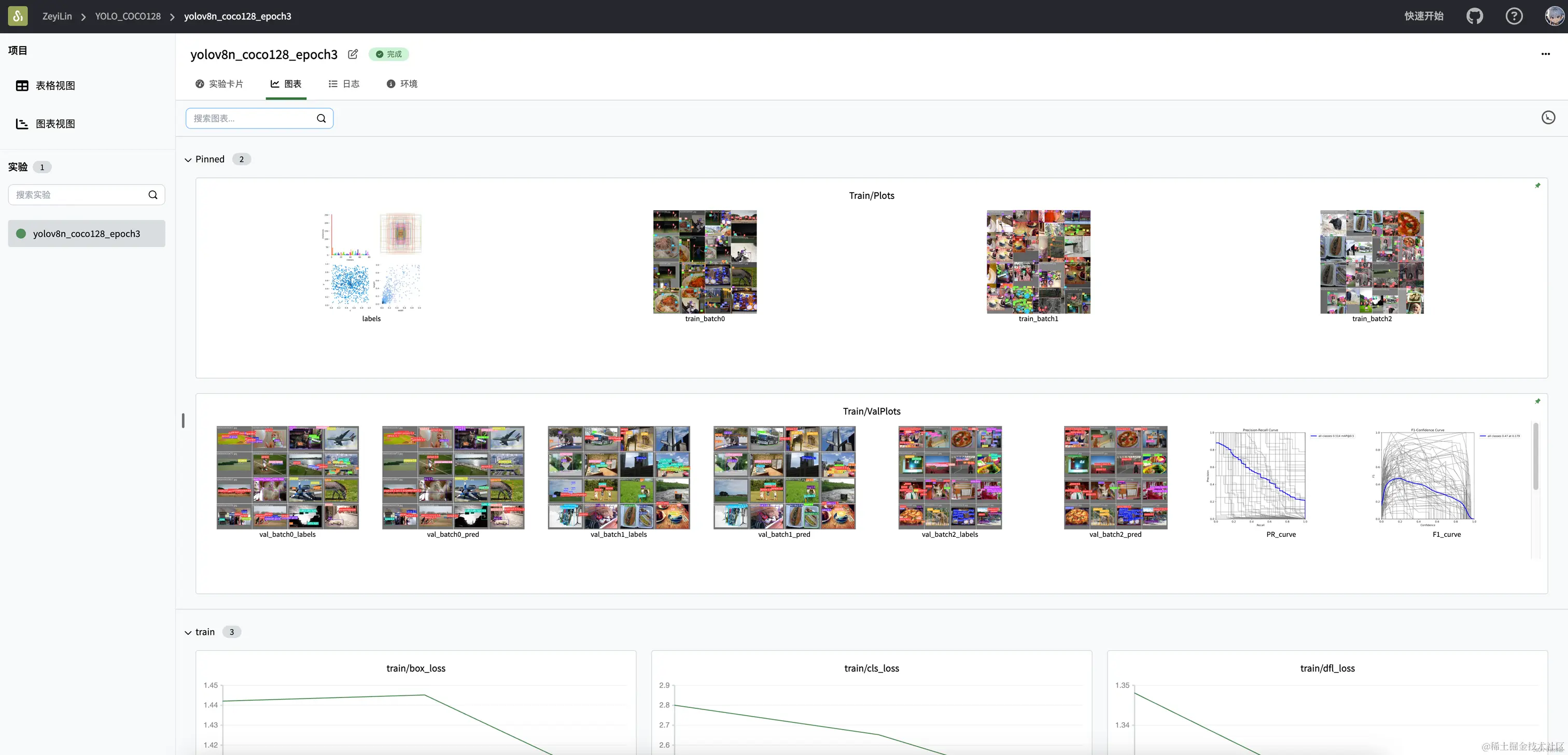The width and height of the screenshot is (1568, 755).
Task: Open the 环境 tab
Action: [402, 84]
